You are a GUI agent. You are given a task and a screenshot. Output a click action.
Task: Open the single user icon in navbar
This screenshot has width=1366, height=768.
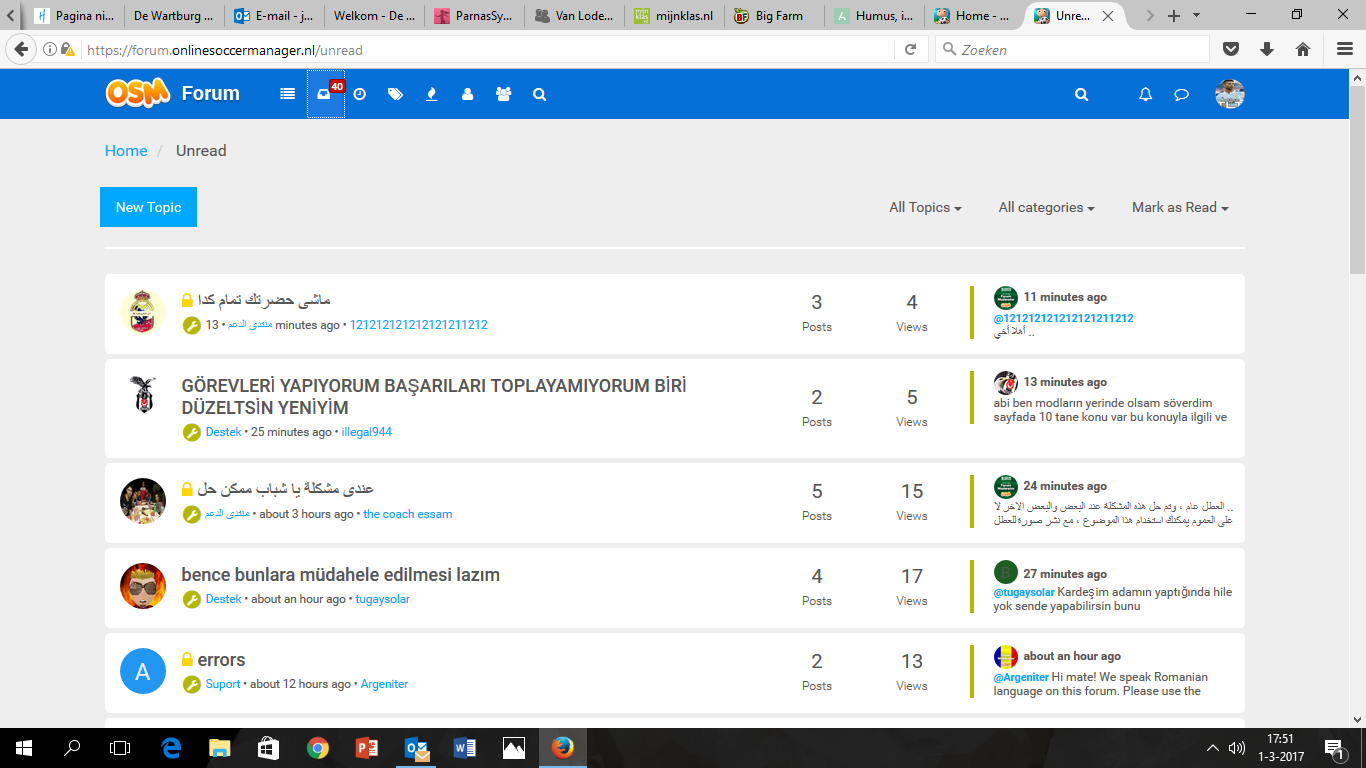[x=467, y=94]
